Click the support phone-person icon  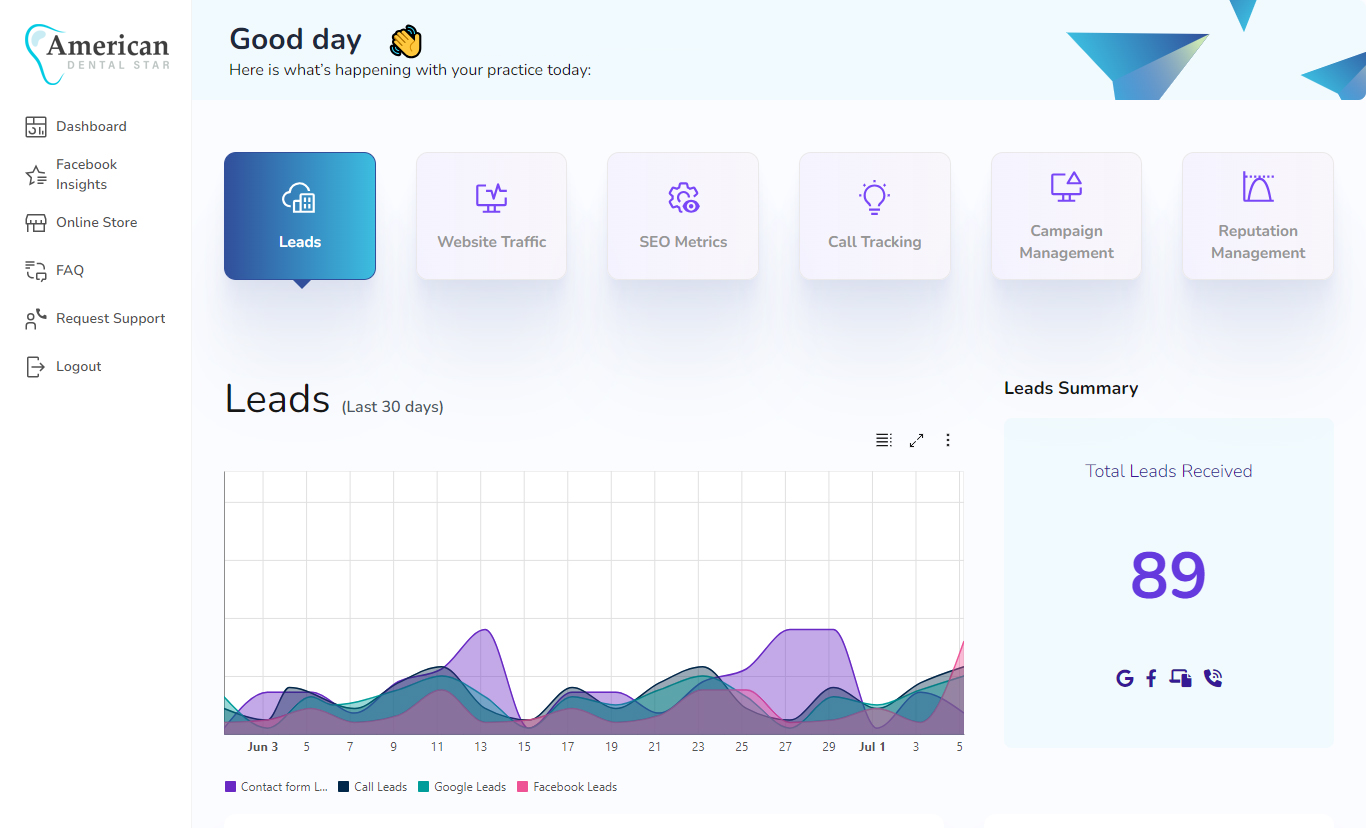[36, 319]
